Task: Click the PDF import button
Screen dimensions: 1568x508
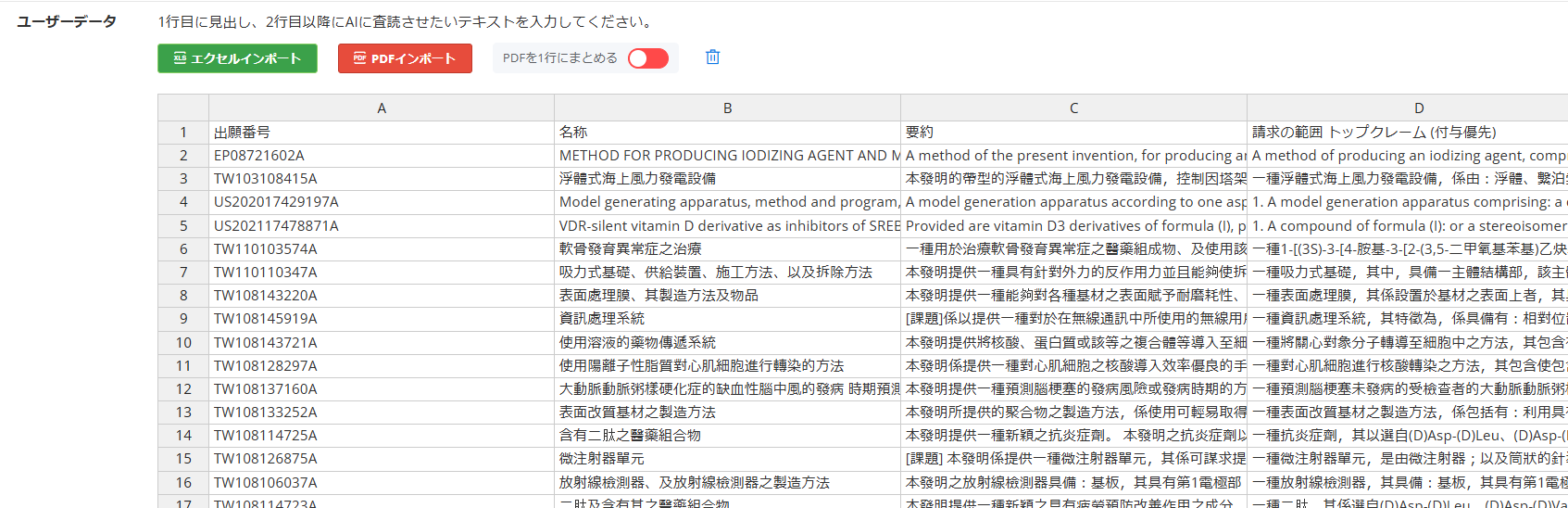Action: click(x=405, y=58)
